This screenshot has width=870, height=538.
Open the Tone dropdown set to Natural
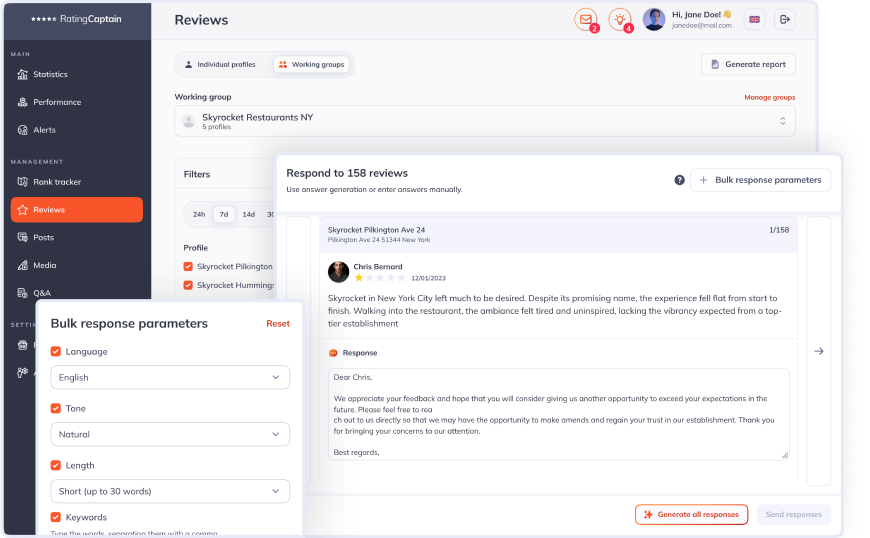[170, 434]
